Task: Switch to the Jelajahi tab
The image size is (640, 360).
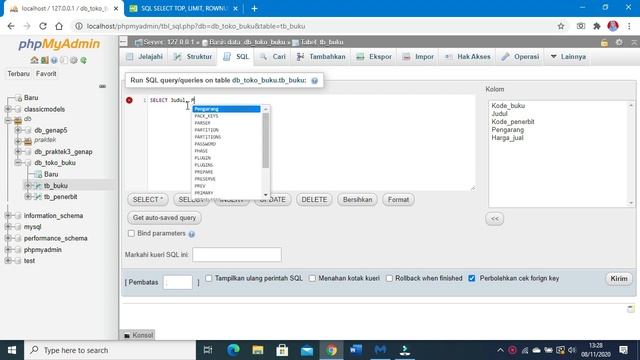Action: (145, 57)
